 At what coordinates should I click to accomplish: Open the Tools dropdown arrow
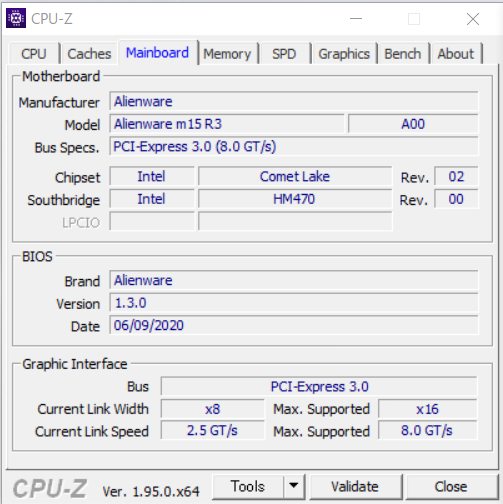click(294, 486)
